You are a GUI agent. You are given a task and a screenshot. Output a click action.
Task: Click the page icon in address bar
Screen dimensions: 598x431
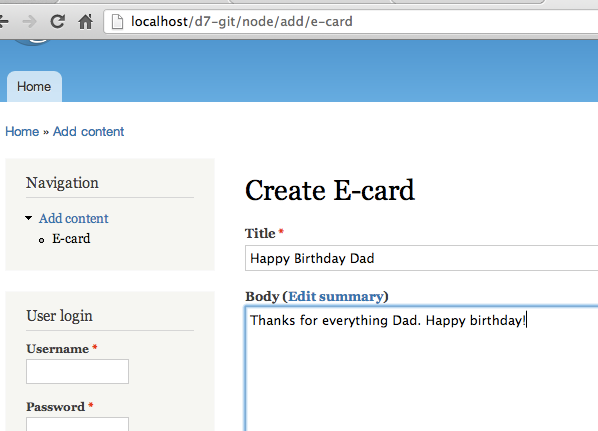point(117,22)
